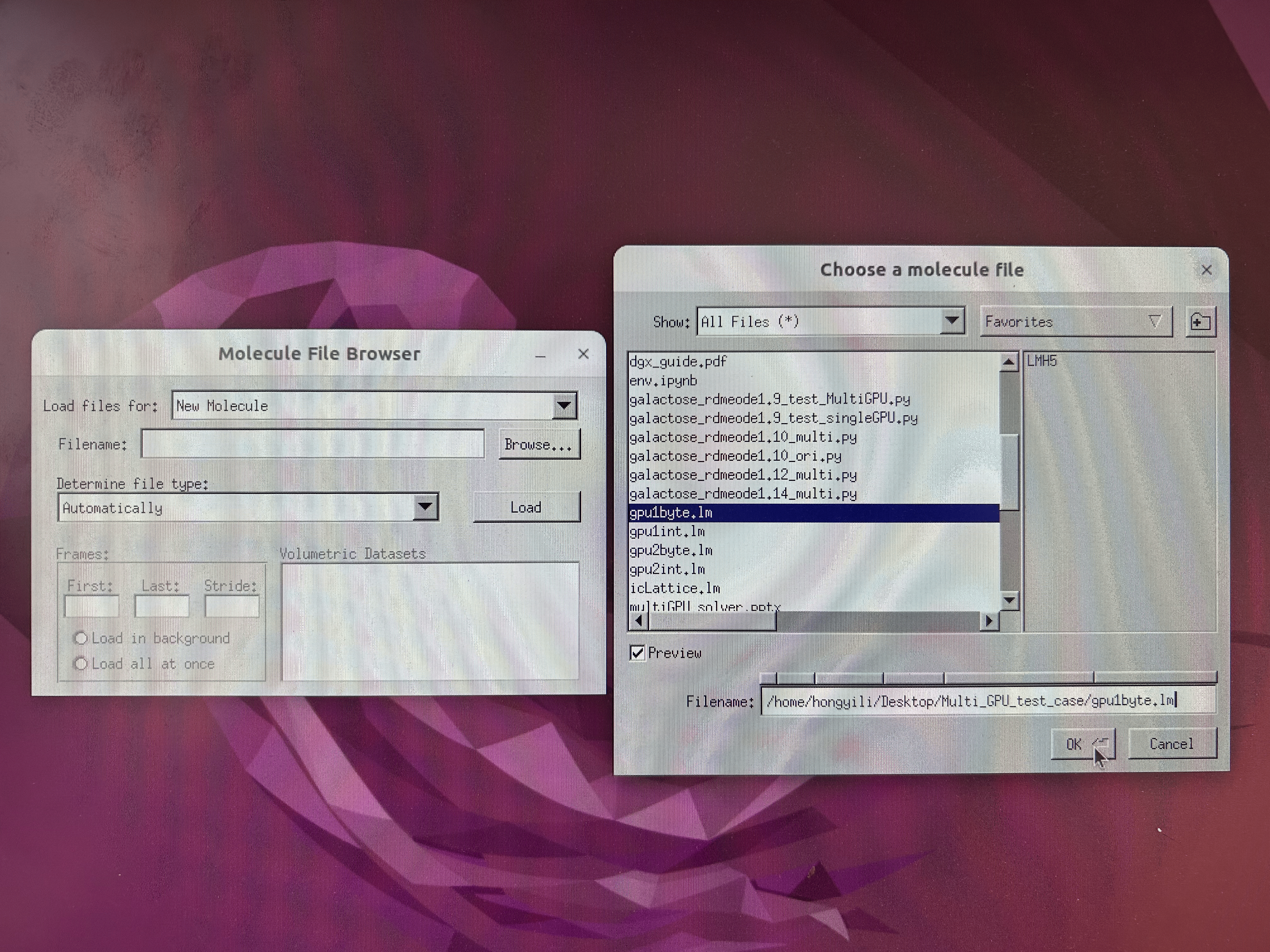Click the horizontal scrollbar thumb in file list

(x=712, y=621)
